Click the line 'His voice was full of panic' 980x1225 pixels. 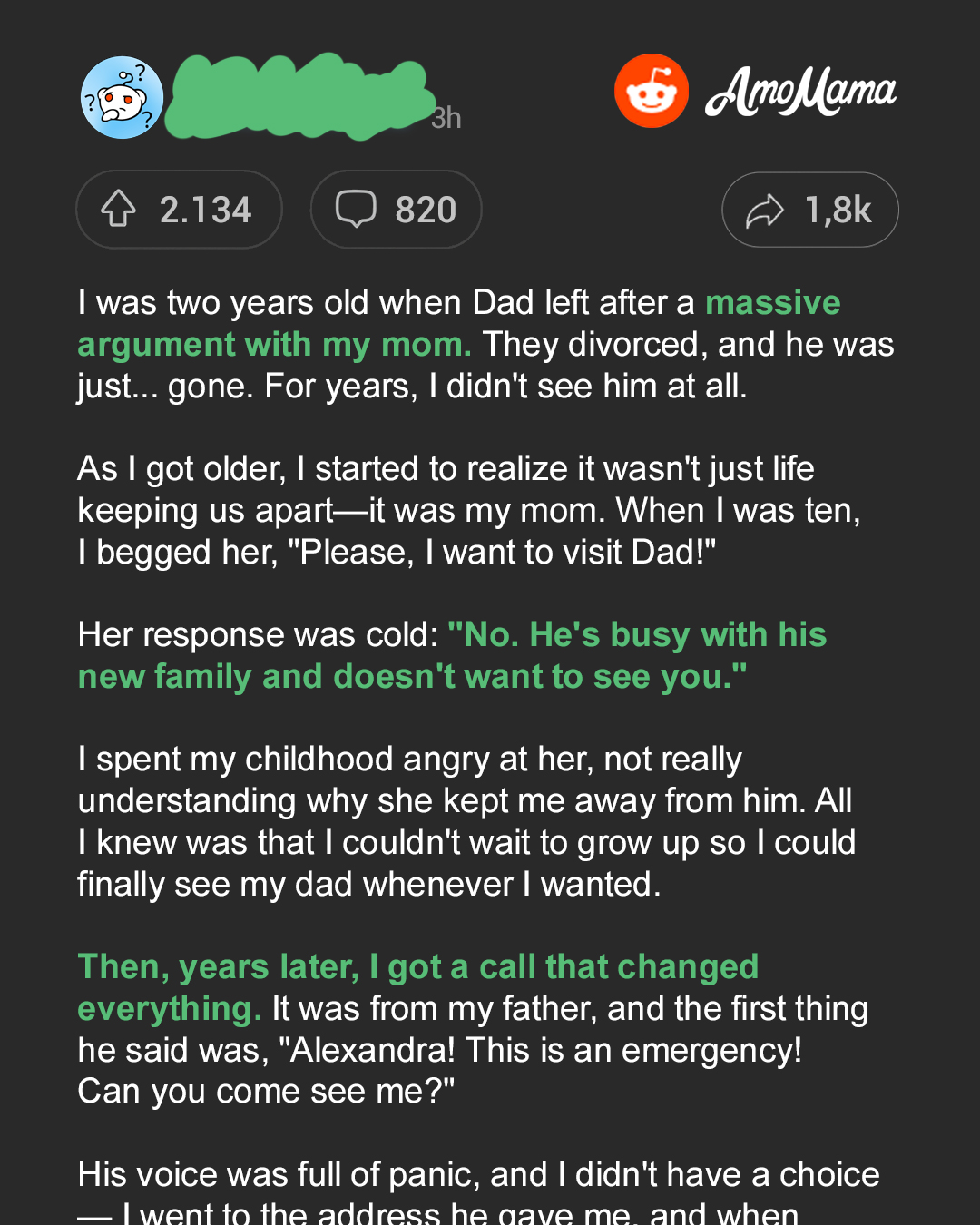479,1174
